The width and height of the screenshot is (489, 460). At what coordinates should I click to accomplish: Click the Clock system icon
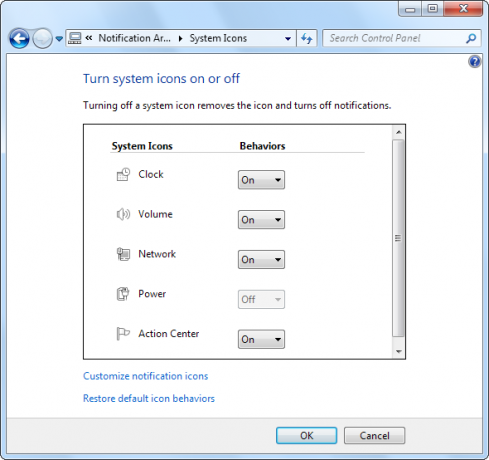pos(123,174)
